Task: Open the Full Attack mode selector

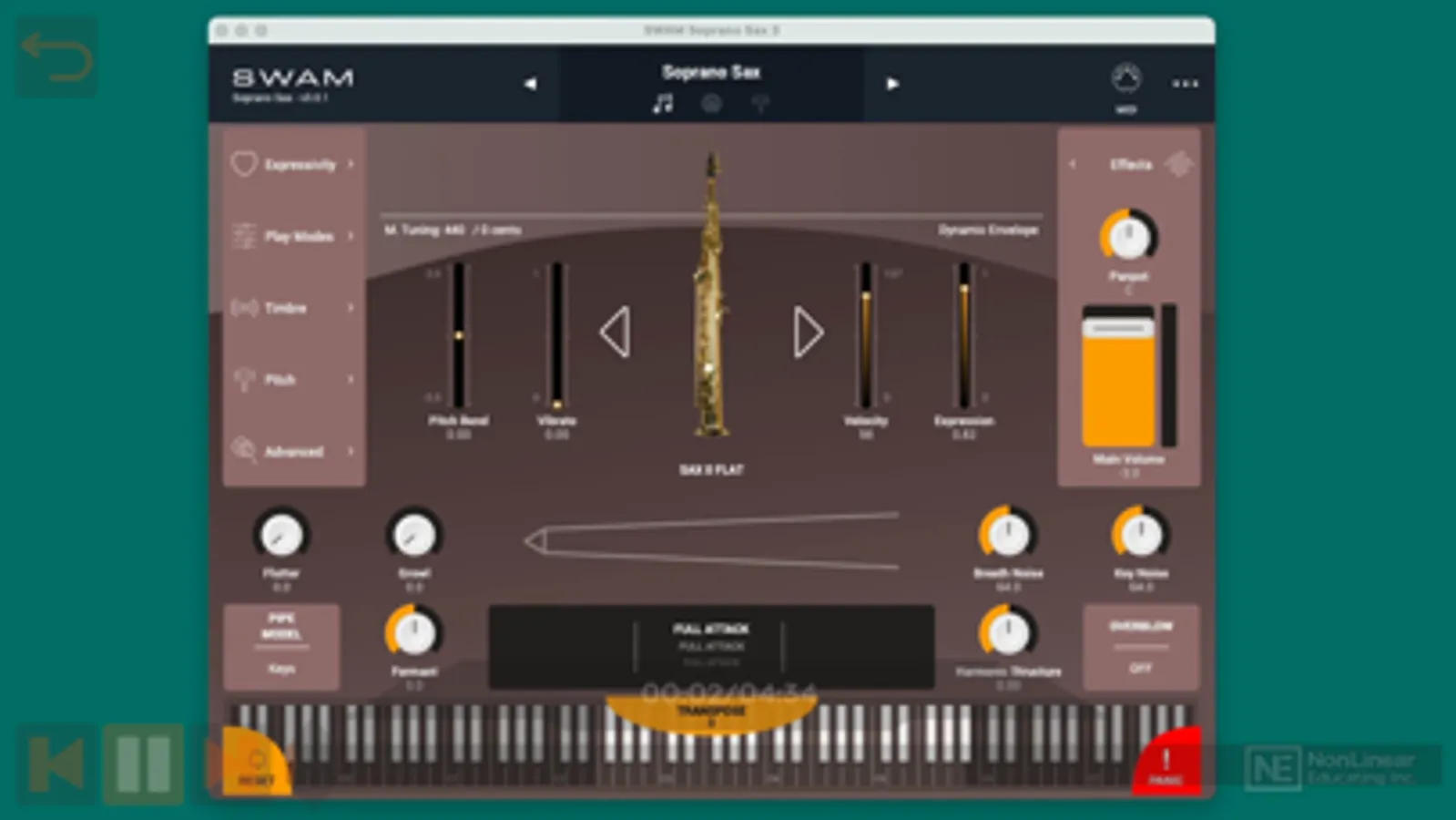Action: [x=711, y=646]
